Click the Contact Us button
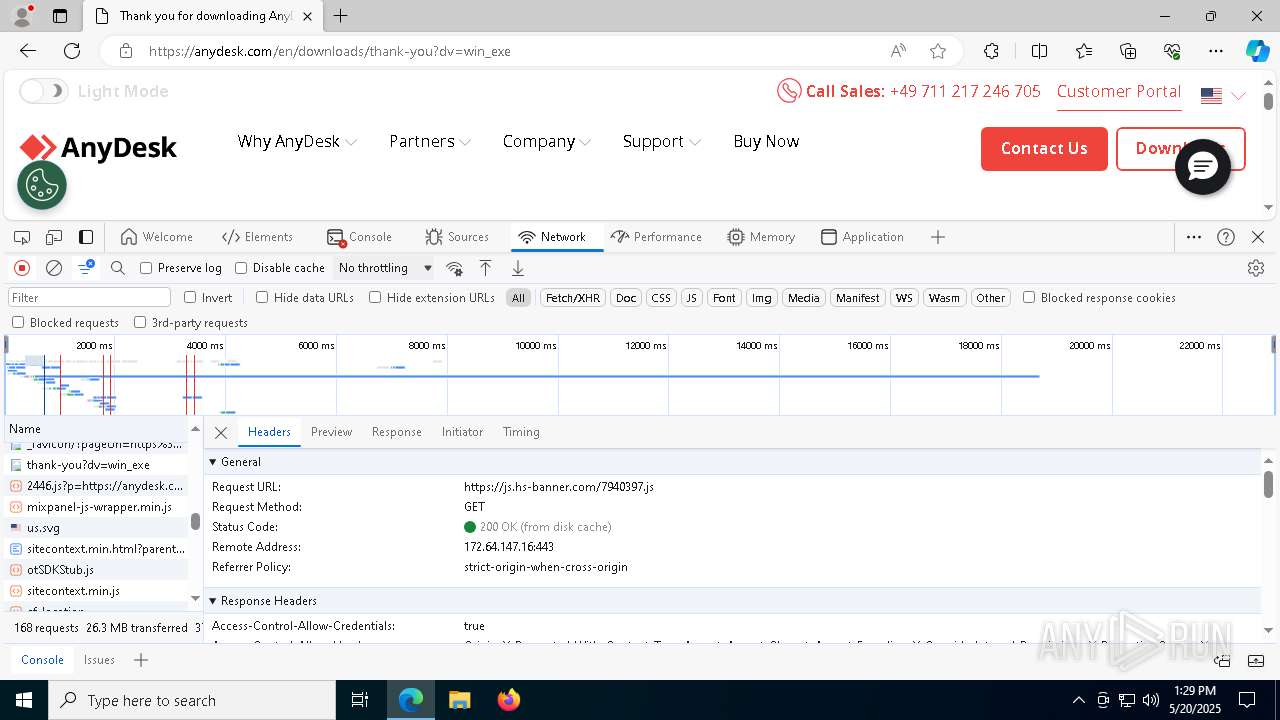Screen dimensions: 1280x720 pos(1044,149)
